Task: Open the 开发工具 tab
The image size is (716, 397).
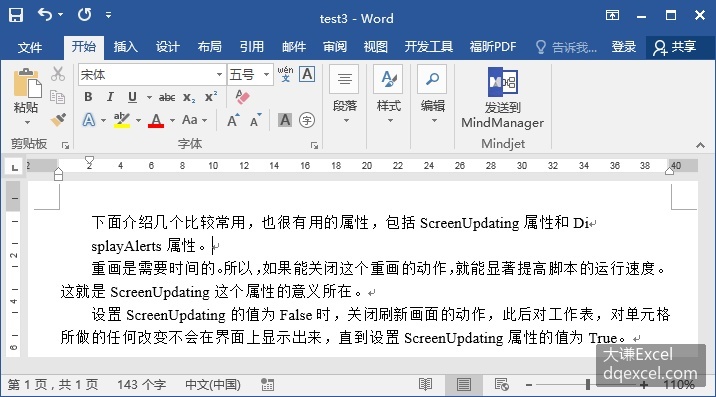Action: tap(428, 47)
